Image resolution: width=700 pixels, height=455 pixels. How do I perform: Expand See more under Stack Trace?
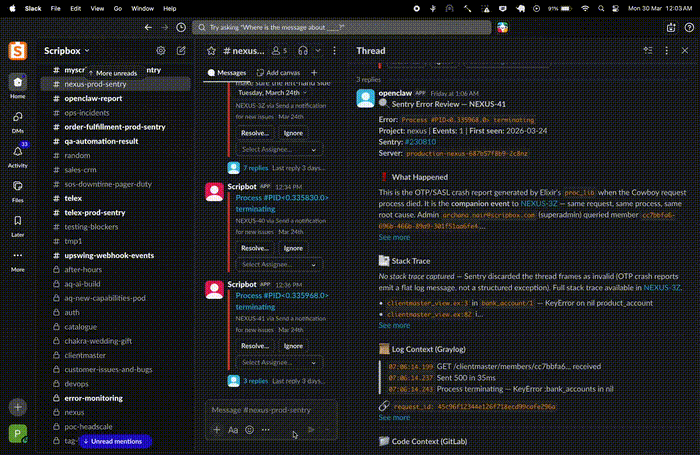pyautogui.click(x=394, y=325)
